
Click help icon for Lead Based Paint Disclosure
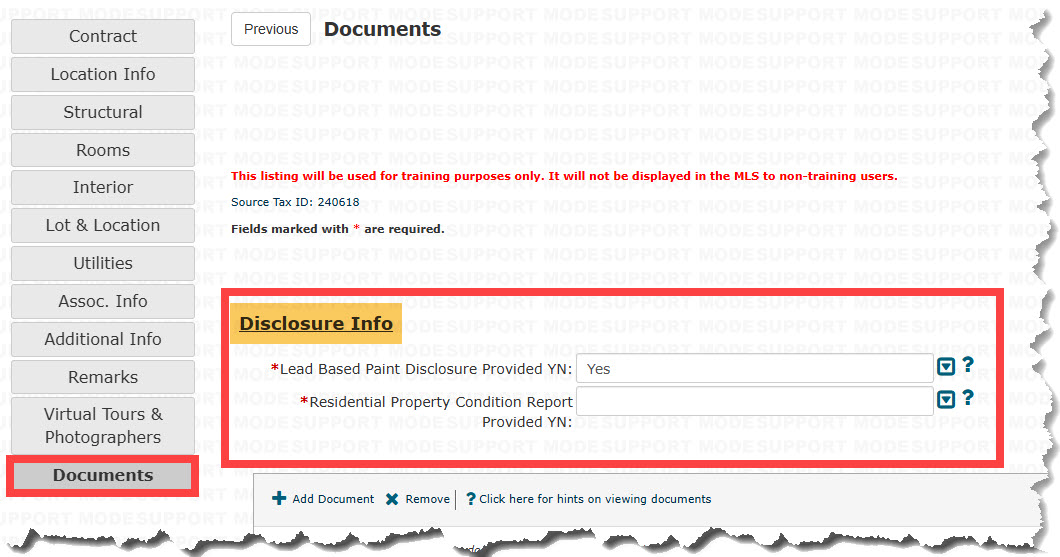click(968, 365)
